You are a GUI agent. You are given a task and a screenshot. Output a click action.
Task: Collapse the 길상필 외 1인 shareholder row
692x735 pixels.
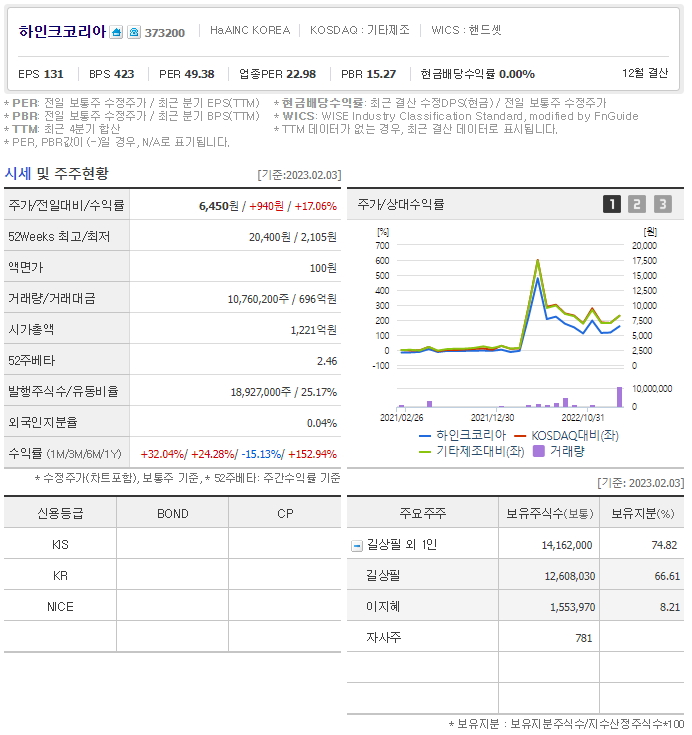(357, 546)
